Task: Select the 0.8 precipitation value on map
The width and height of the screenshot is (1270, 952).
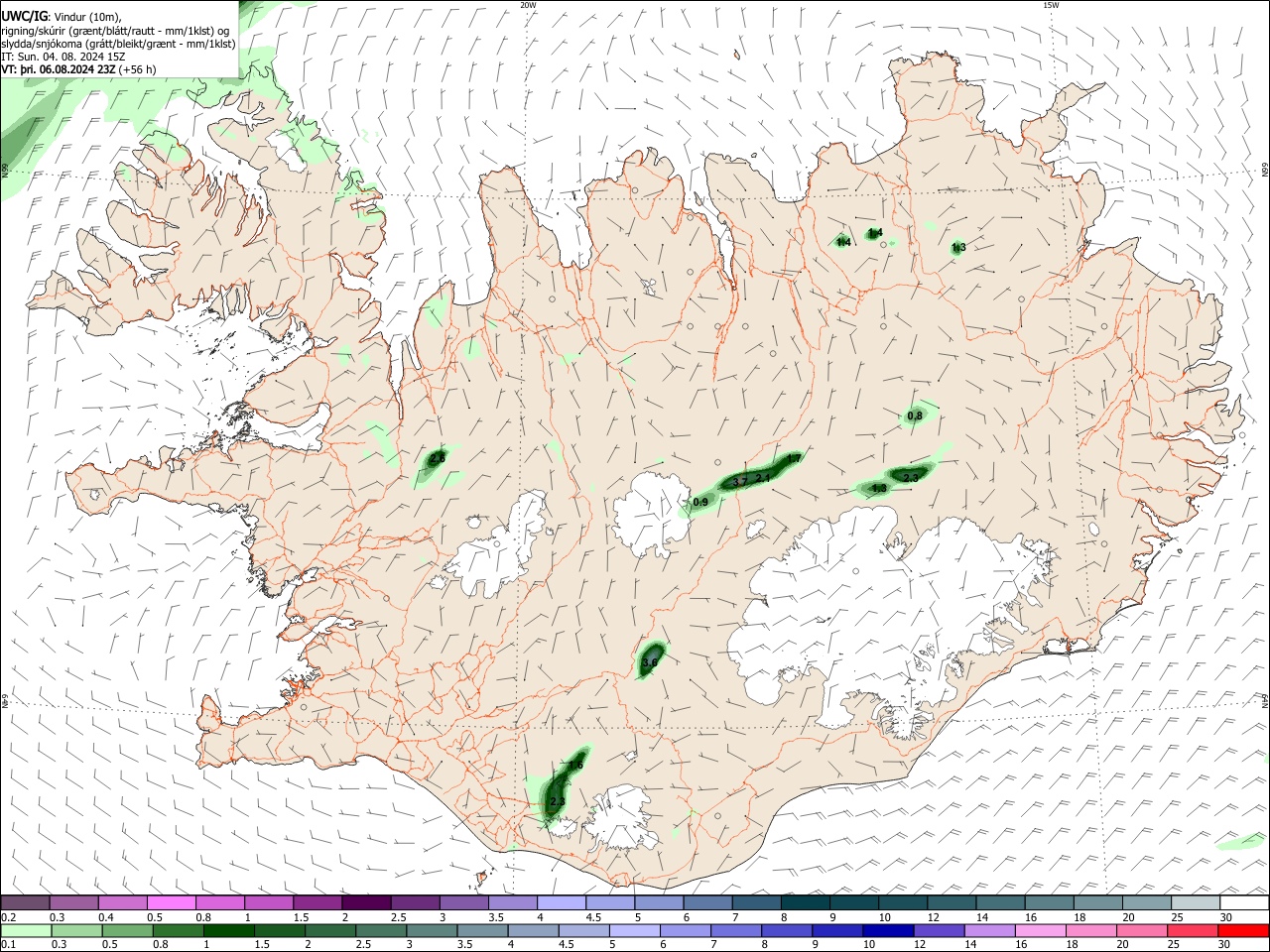Action: (915, 416)
